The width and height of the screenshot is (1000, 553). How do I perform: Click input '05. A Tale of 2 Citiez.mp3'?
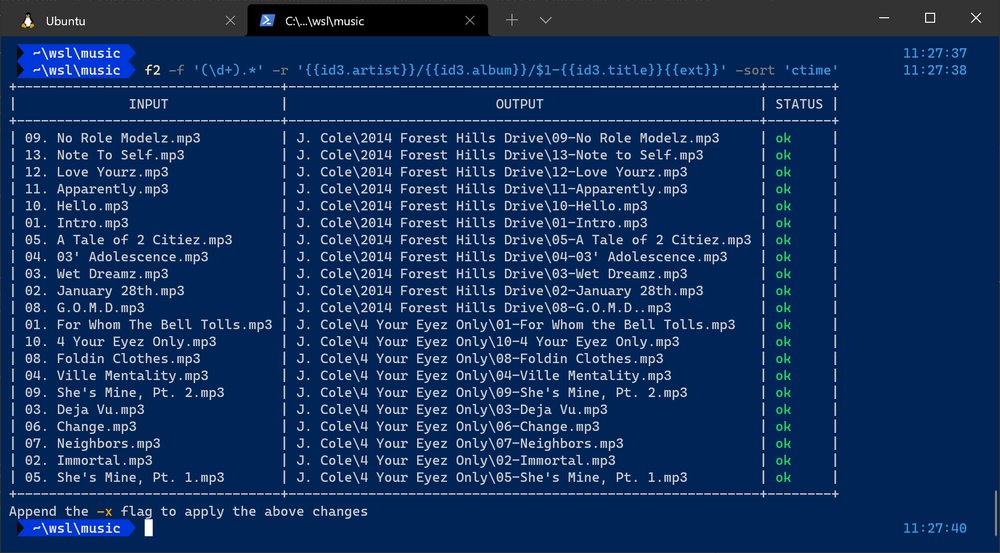129,240
